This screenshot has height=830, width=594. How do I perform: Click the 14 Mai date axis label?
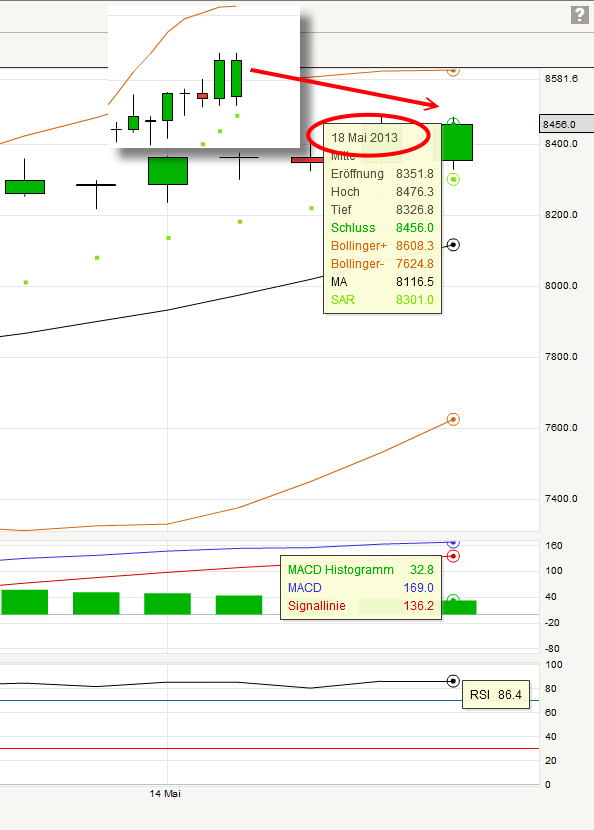(165, 793)
